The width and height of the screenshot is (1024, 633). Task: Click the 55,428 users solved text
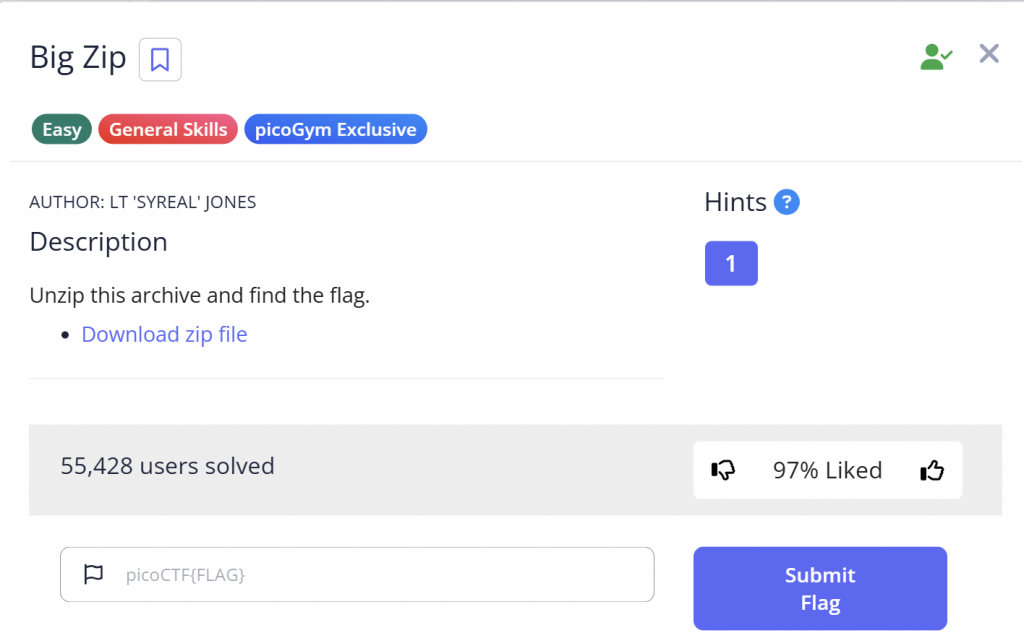coord(167,466)
